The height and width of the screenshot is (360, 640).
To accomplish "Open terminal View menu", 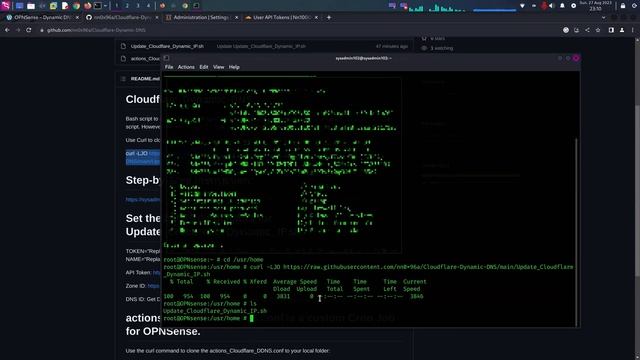I will [218, 67].
